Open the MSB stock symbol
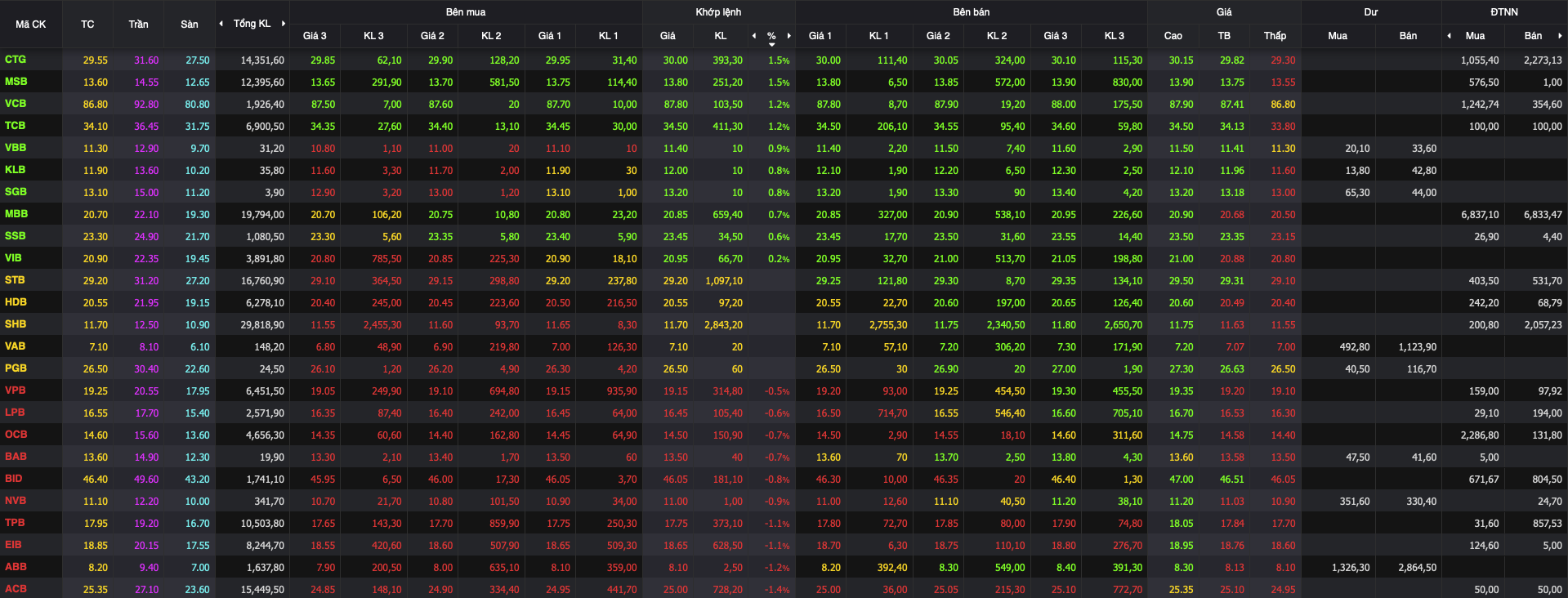Screen dimensions: 1568x598 point(16,82)
